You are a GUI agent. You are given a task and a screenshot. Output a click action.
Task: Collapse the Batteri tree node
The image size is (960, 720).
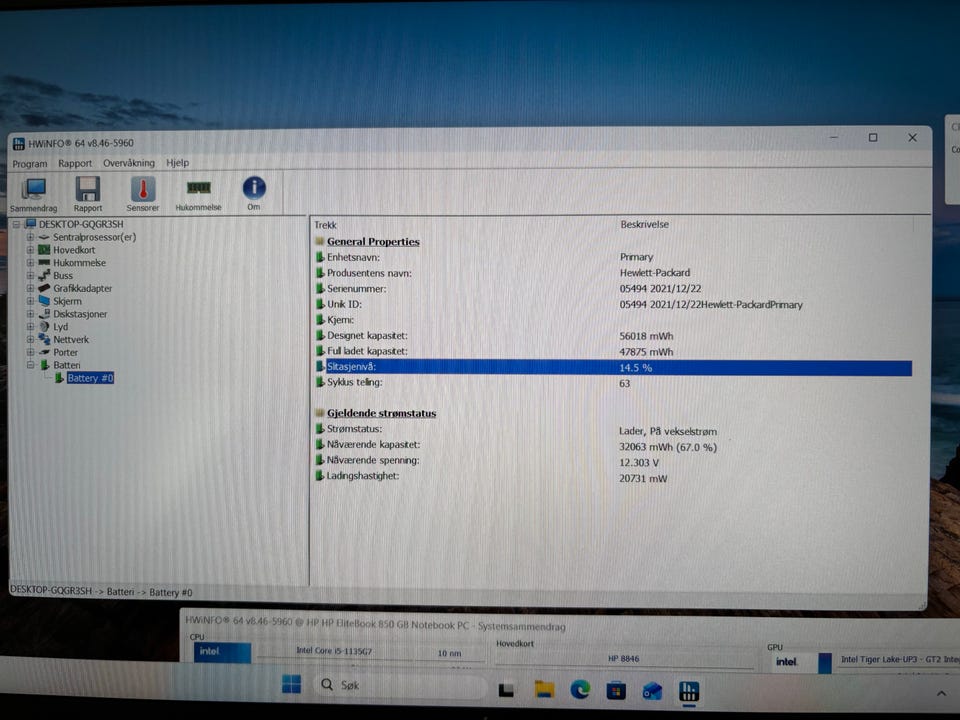29,365
